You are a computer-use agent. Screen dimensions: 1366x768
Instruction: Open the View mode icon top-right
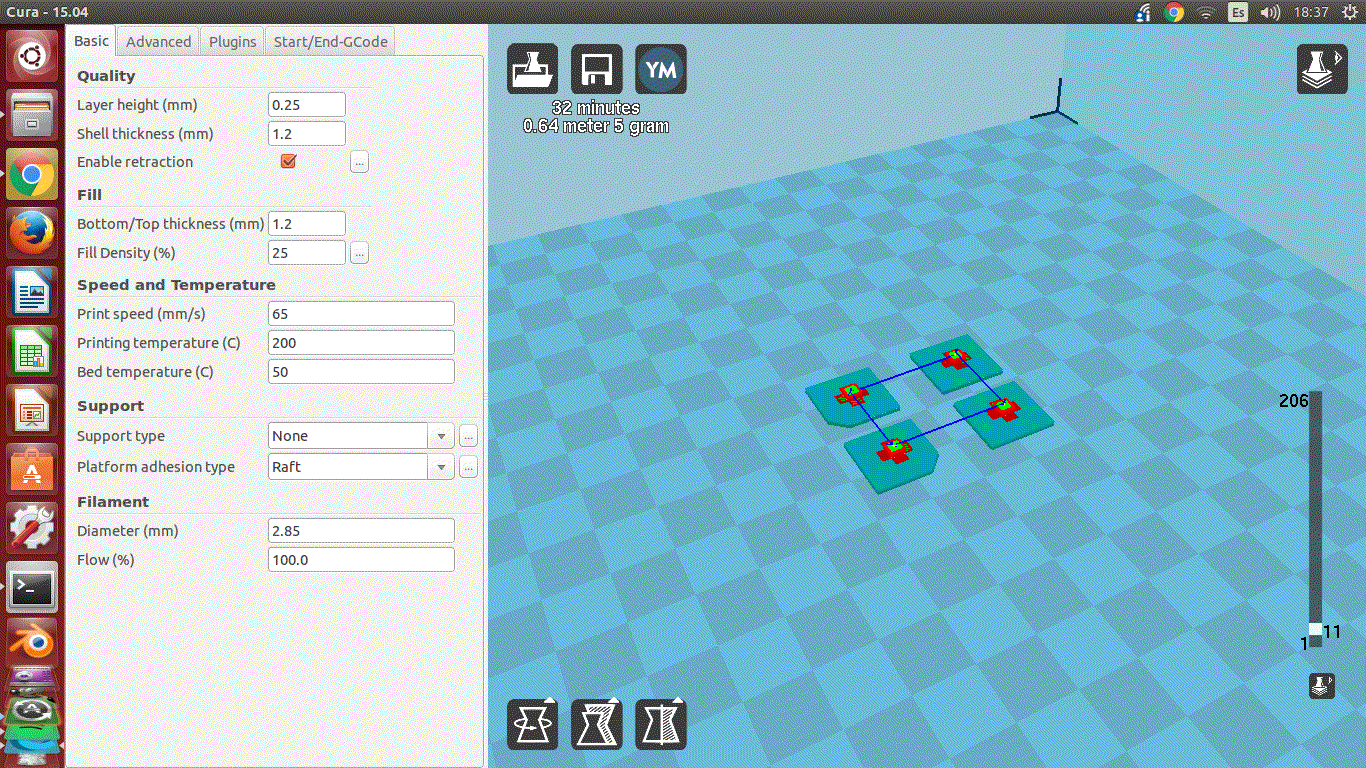[x=1322, y=69]
